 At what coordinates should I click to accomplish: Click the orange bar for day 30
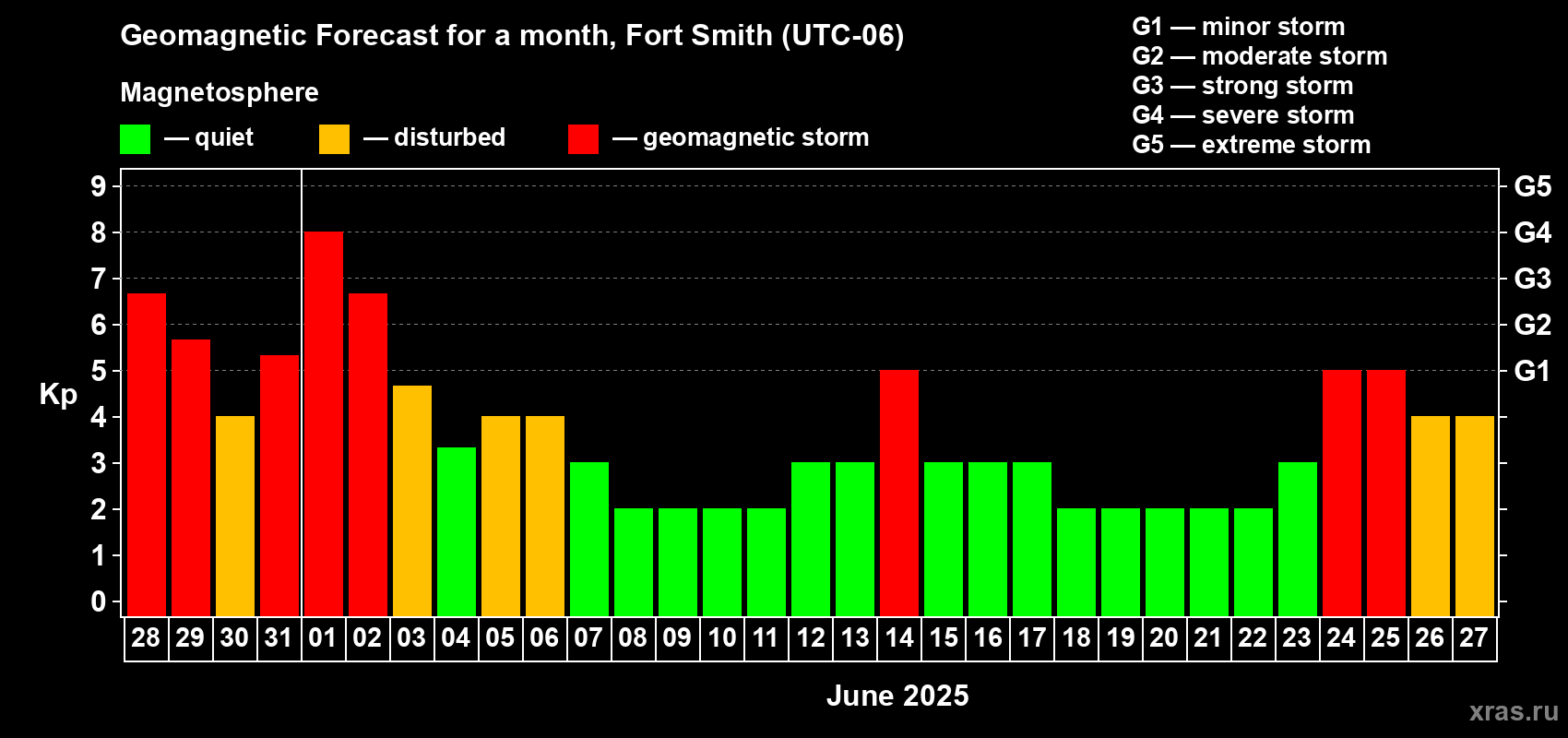coord(235,517)
